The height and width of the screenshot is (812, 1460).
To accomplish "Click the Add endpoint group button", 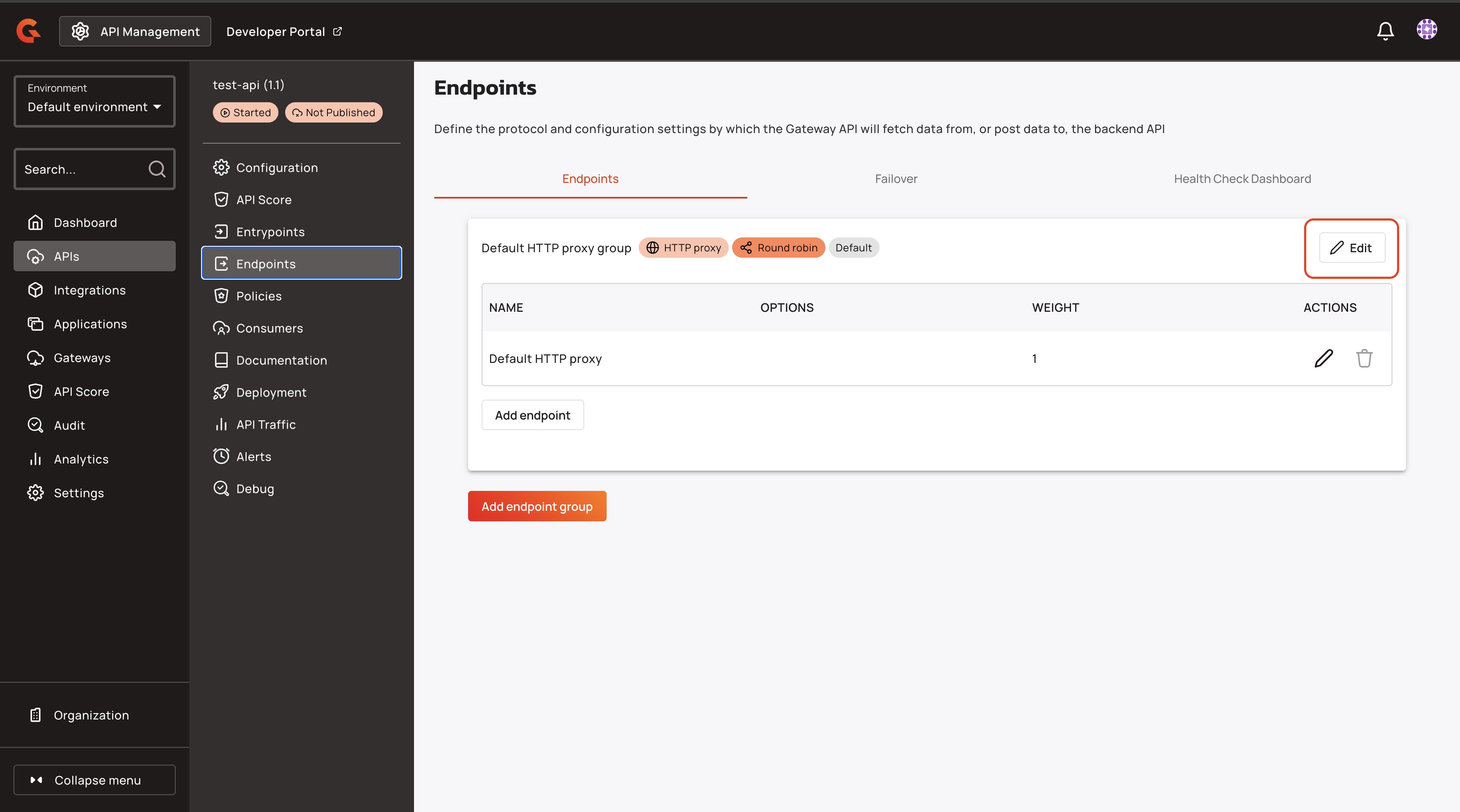I will pyautogui.click(x=537, y=507).
